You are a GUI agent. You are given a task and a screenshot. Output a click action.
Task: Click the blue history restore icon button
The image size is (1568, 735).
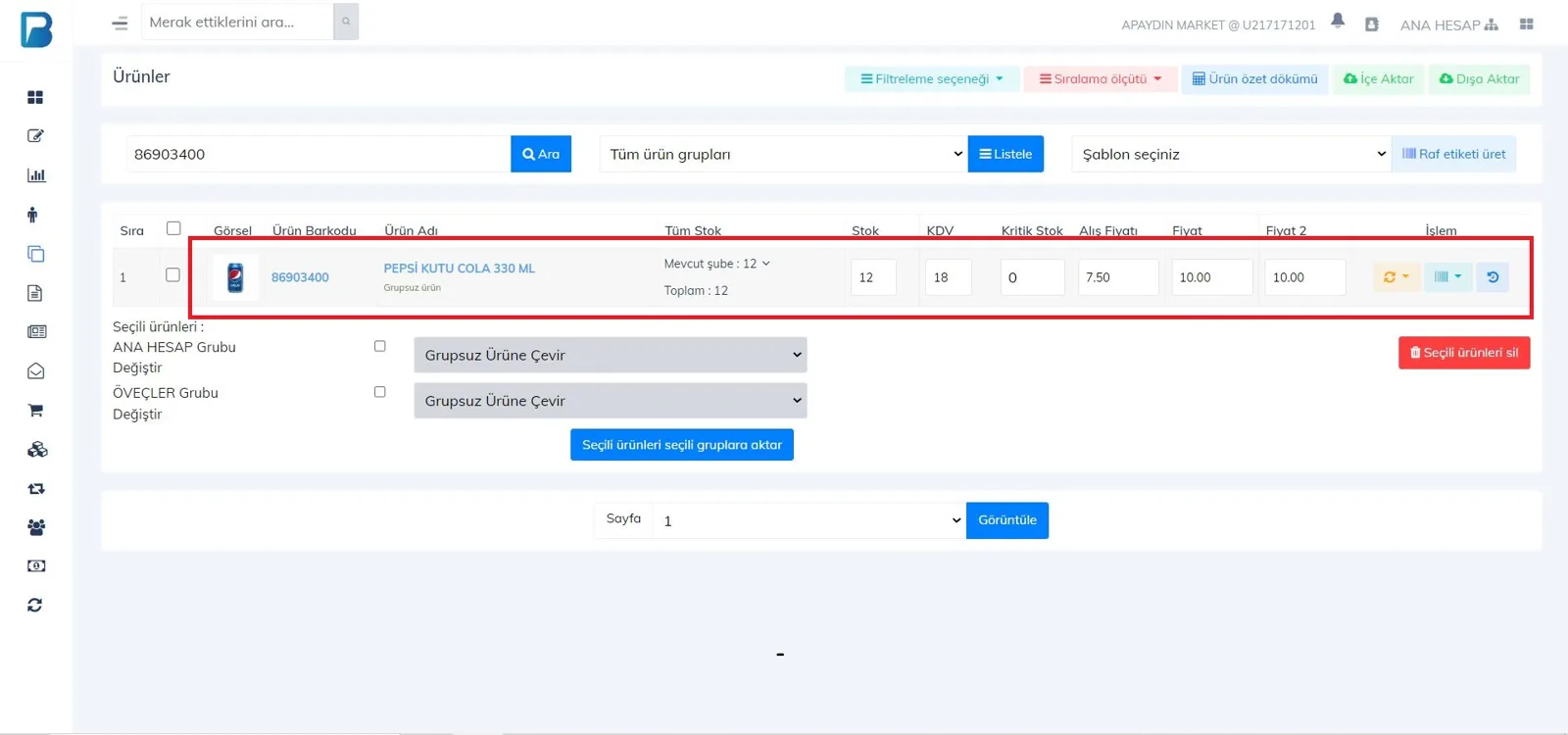(1493, 277)
